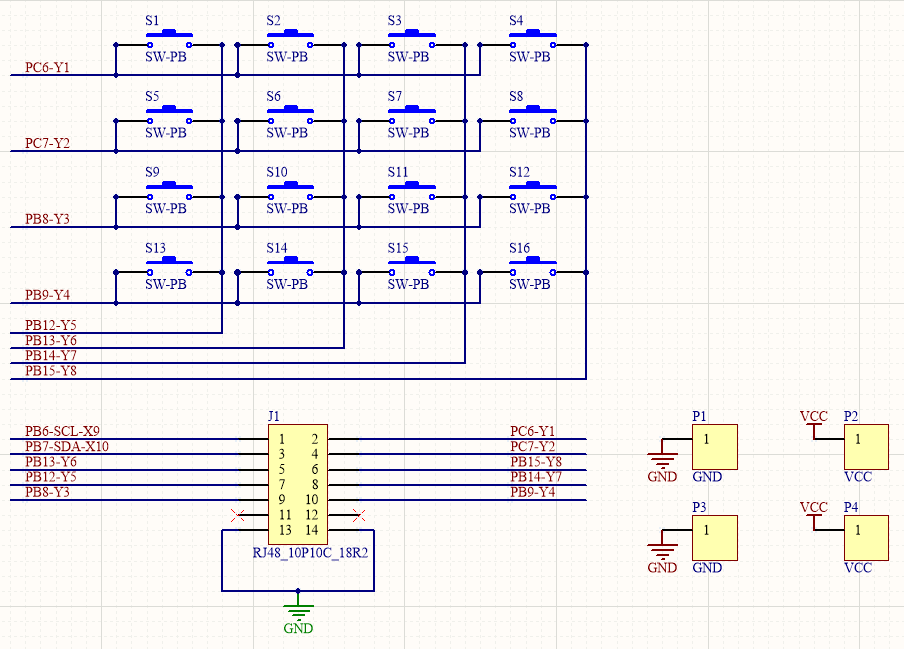Screen dimensions: 904x649
Task: Select the S5 push-button switch symbol
Action: (x=169, y=115)
